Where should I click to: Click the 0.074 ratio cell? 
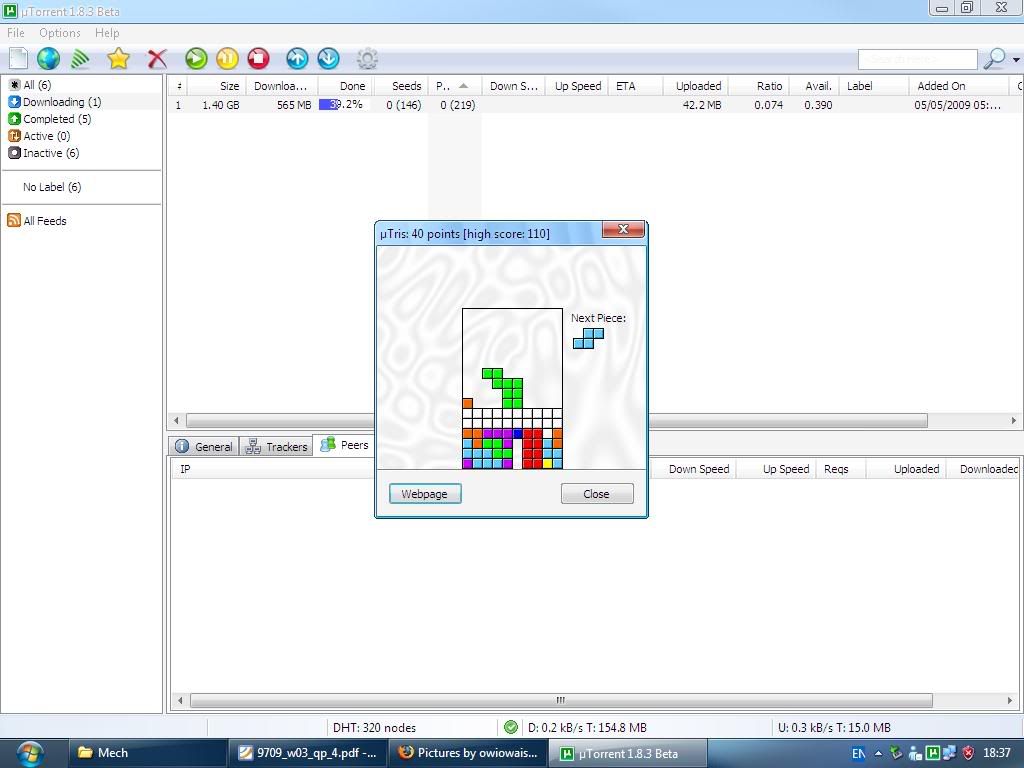[x=769, y=105]
